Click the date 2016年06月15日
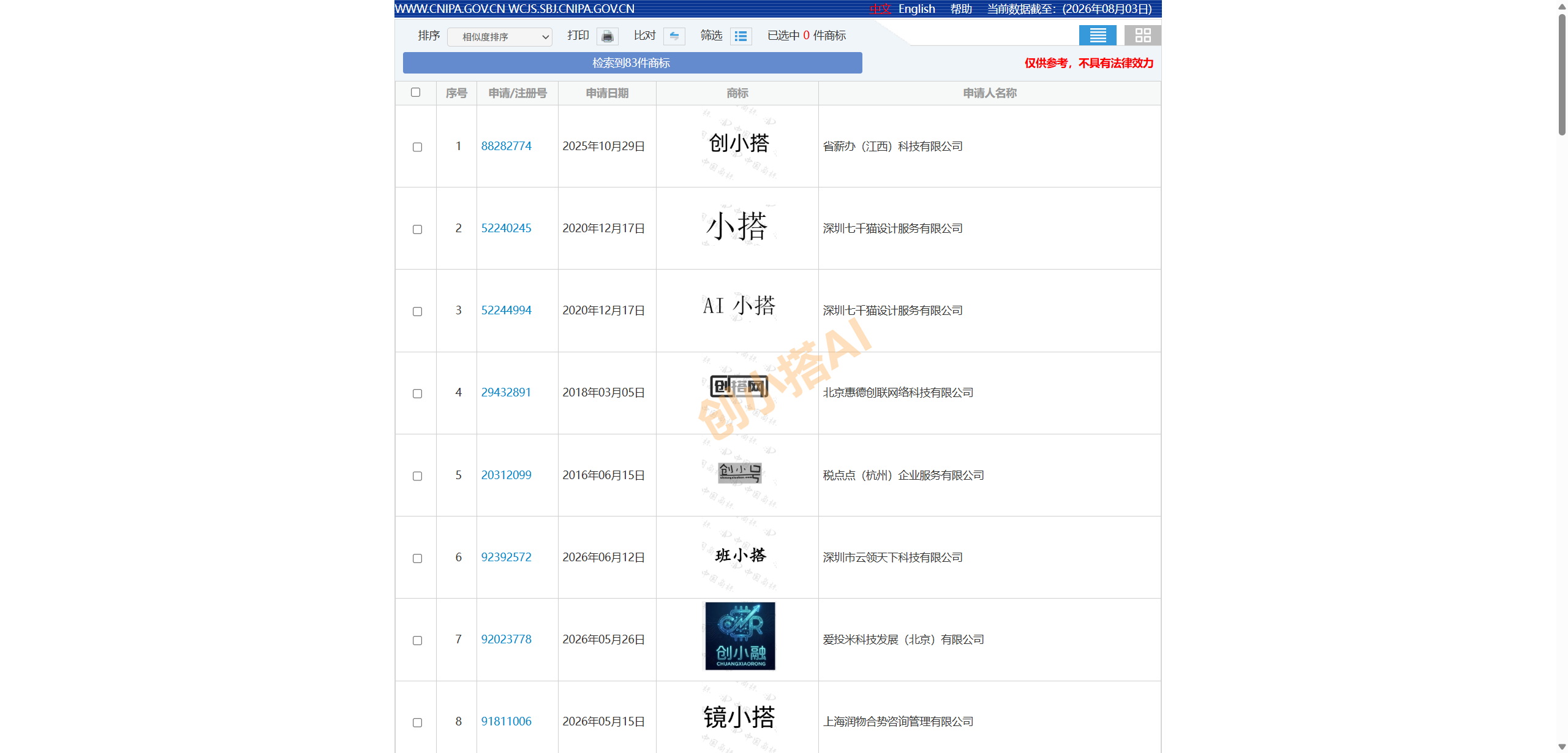Viewport: 1568px width, 753px height. tap(603, 475)
